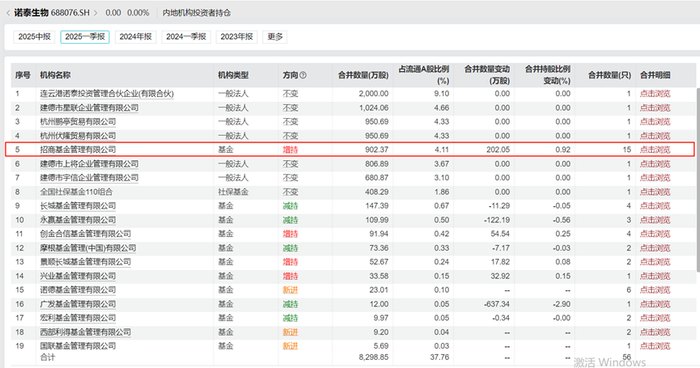Open institution 全国社保基金110组合

click(76, 192)
